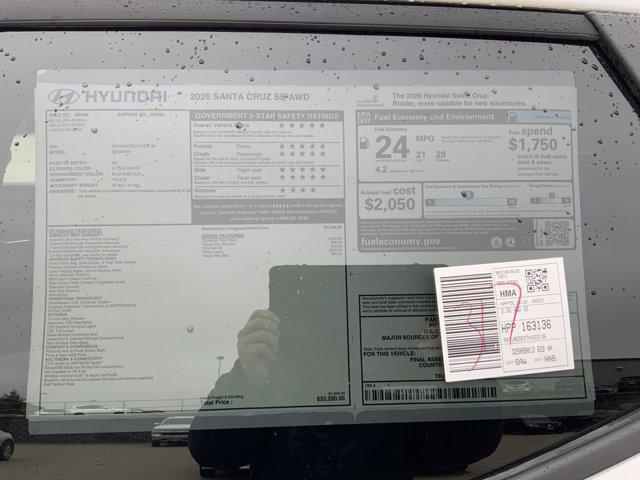Click the Rollover star rating
Image resolution: width=640 pixels, height=480 pixels.
298,190
